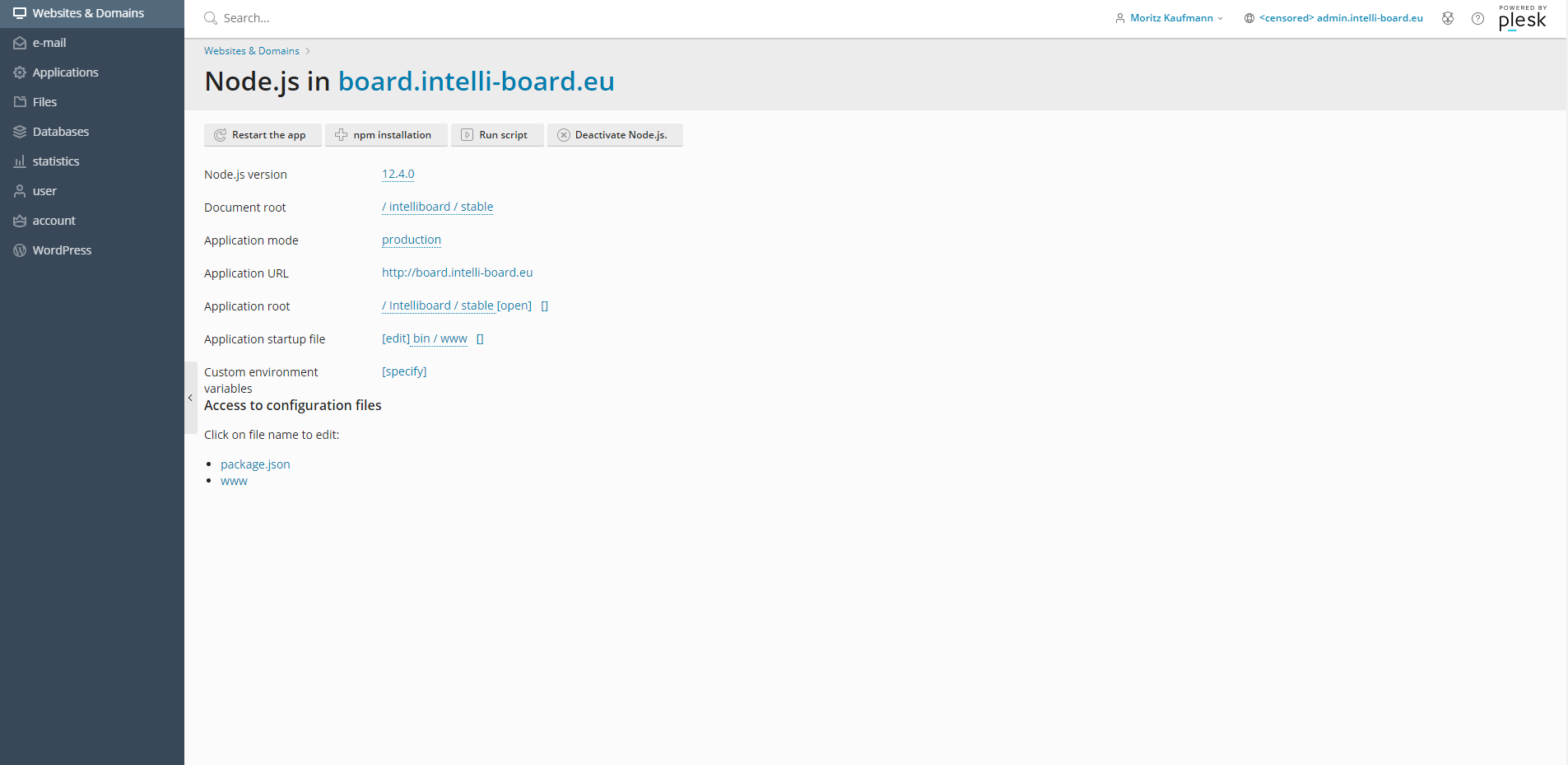The height and width of the screenshot is (765, 1568).
Task: Open the admin.intelli-board.eu subscription selector
Action: (x=1333, y=18)
